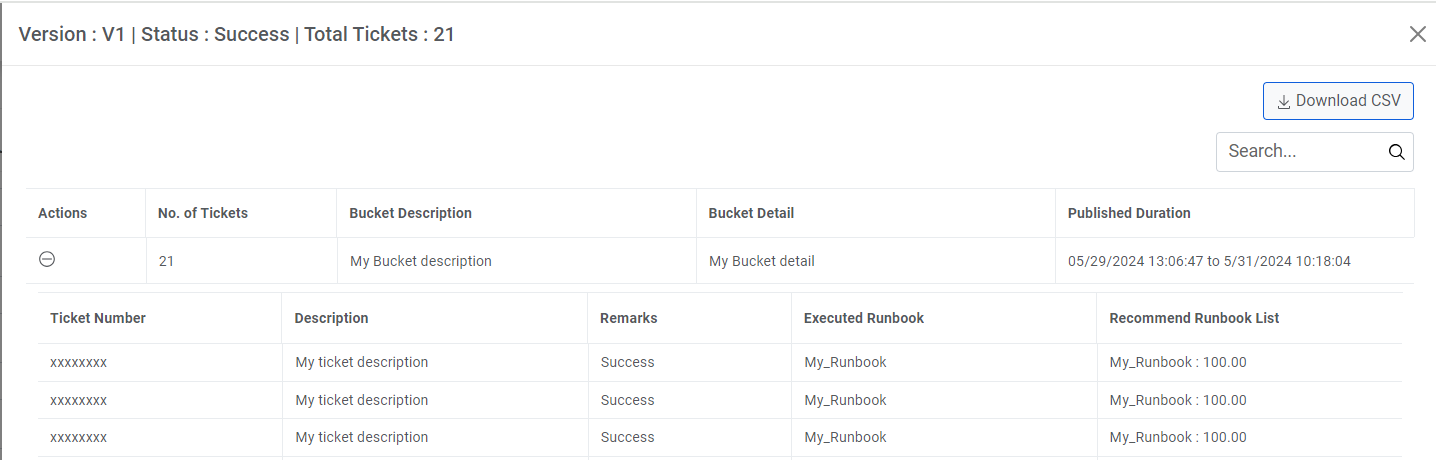Click the download arrow icon
This screenshot has height=460, width=1436.
coord(1284,102)
